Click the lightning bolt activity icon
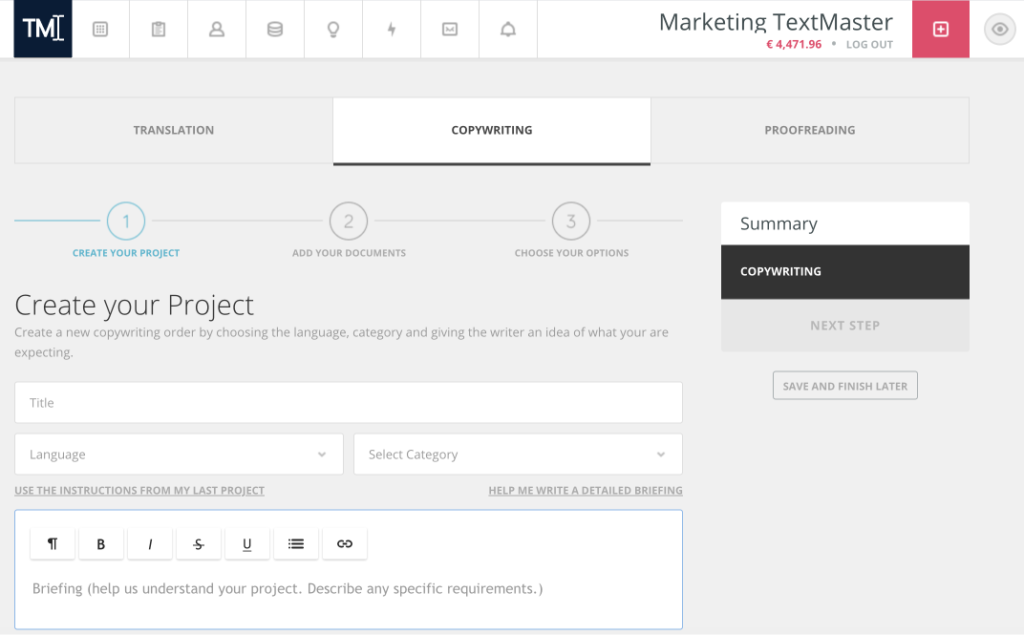This screenshot has height=635, width=1024. click(x=391, y=29)
